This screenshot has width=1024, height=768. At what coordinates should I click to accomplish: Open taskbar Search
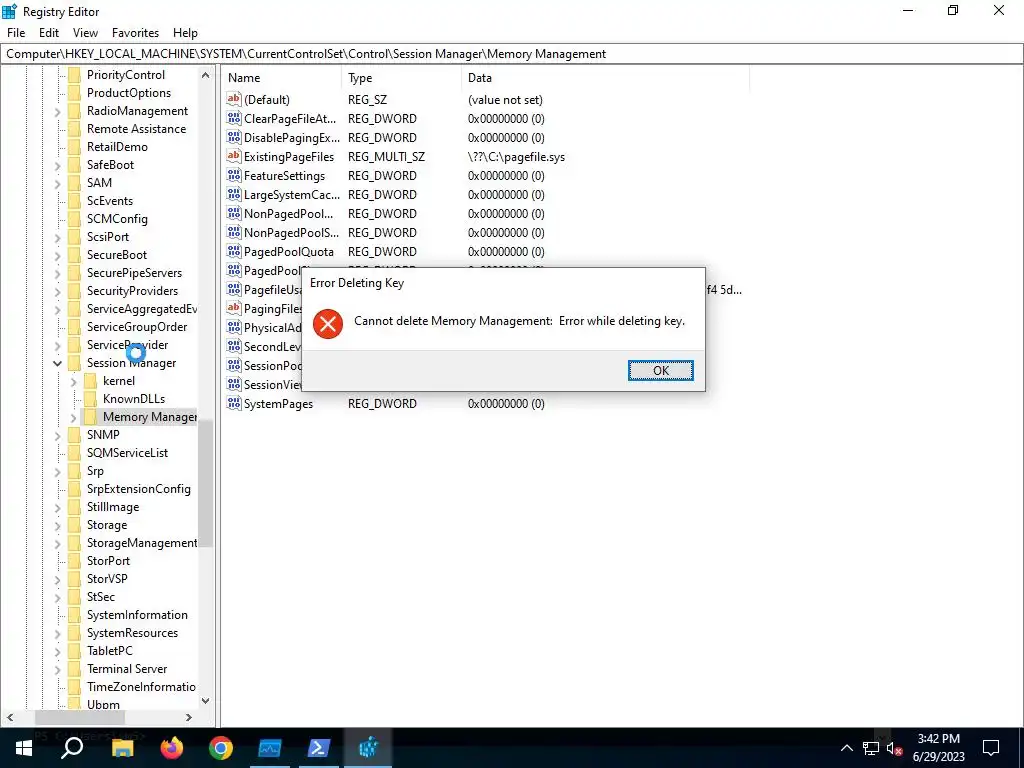[x=72, y=748]
